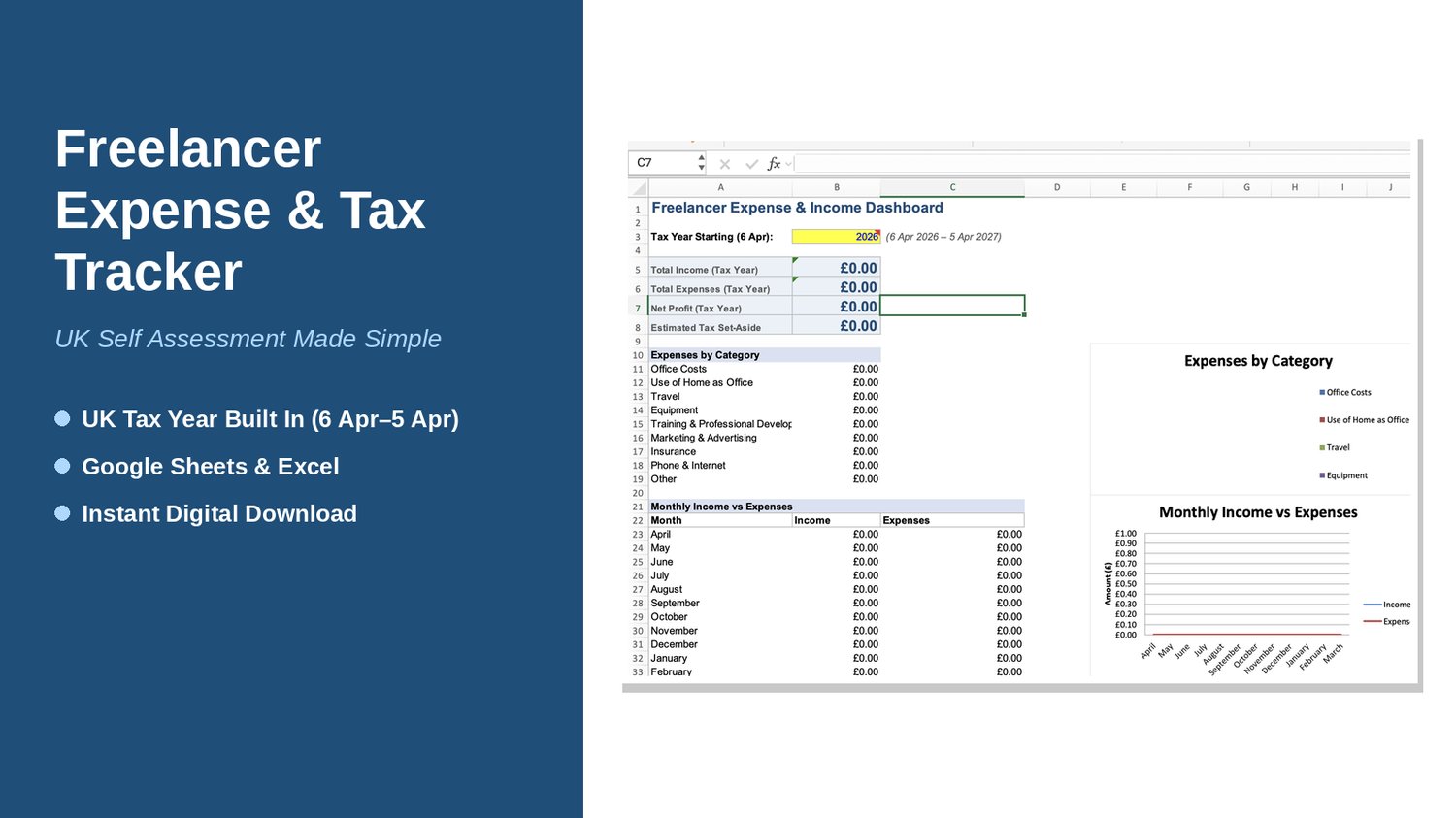Click the Total Expenses (Tax Year) label
The image size is (1456, 818).
pyautogui.click(x=710, y=289)
